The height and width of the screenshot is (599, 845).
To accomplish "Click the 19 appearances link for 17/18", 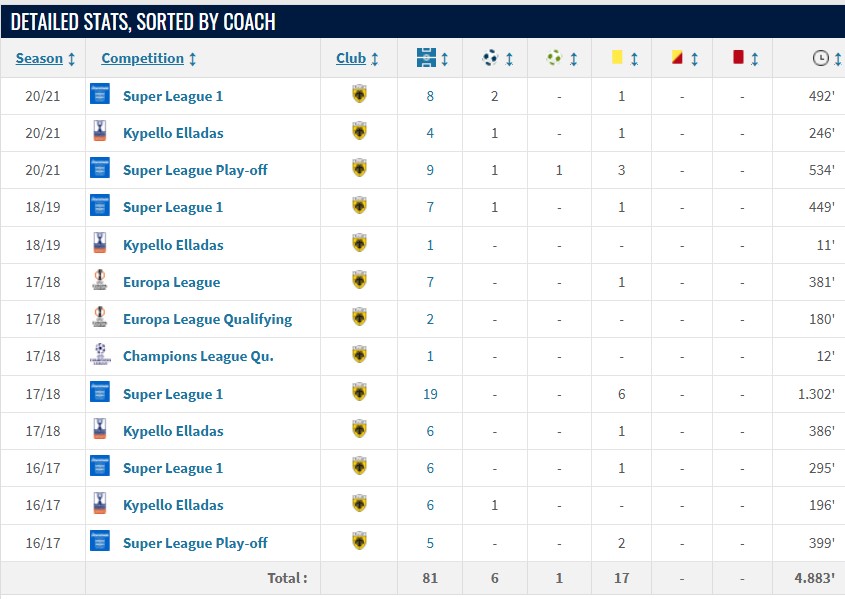I will 430,394.
